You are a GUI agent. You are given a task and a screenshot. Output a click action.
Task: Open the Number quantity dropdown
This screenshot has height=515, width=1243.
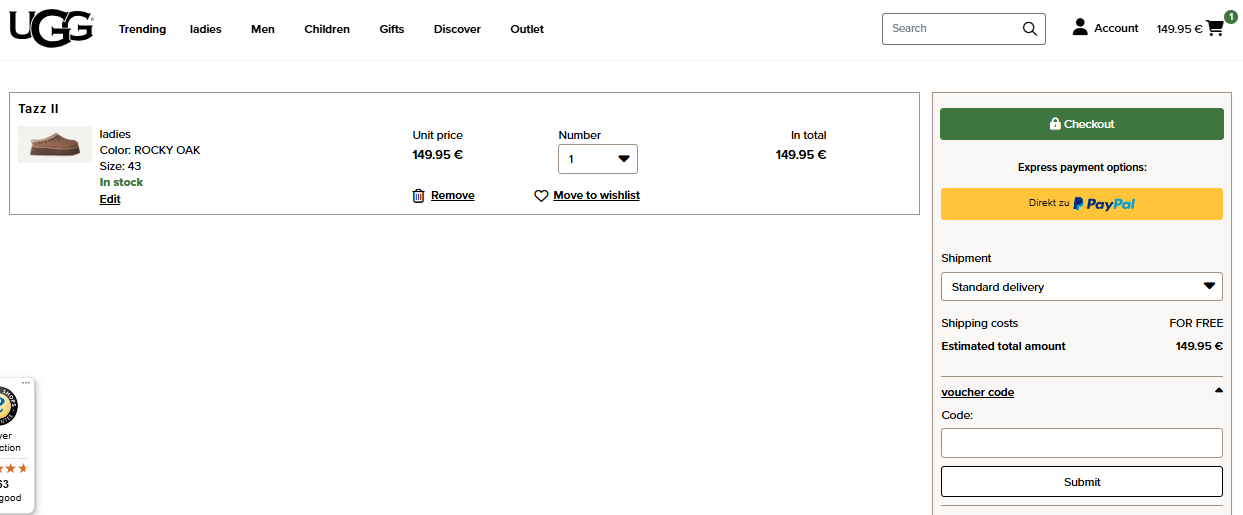(x=597, y=159)
